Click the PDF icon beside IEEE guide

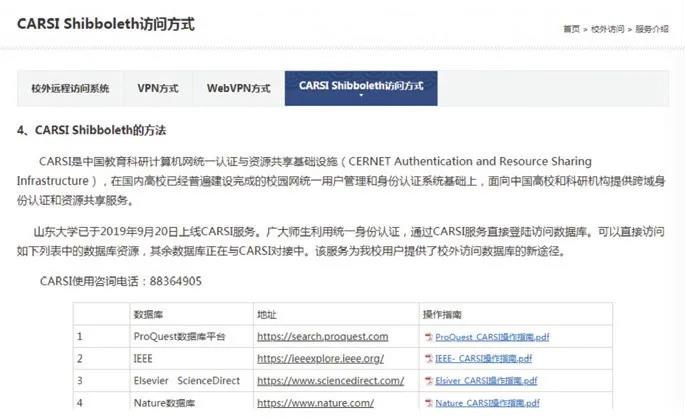429,359
